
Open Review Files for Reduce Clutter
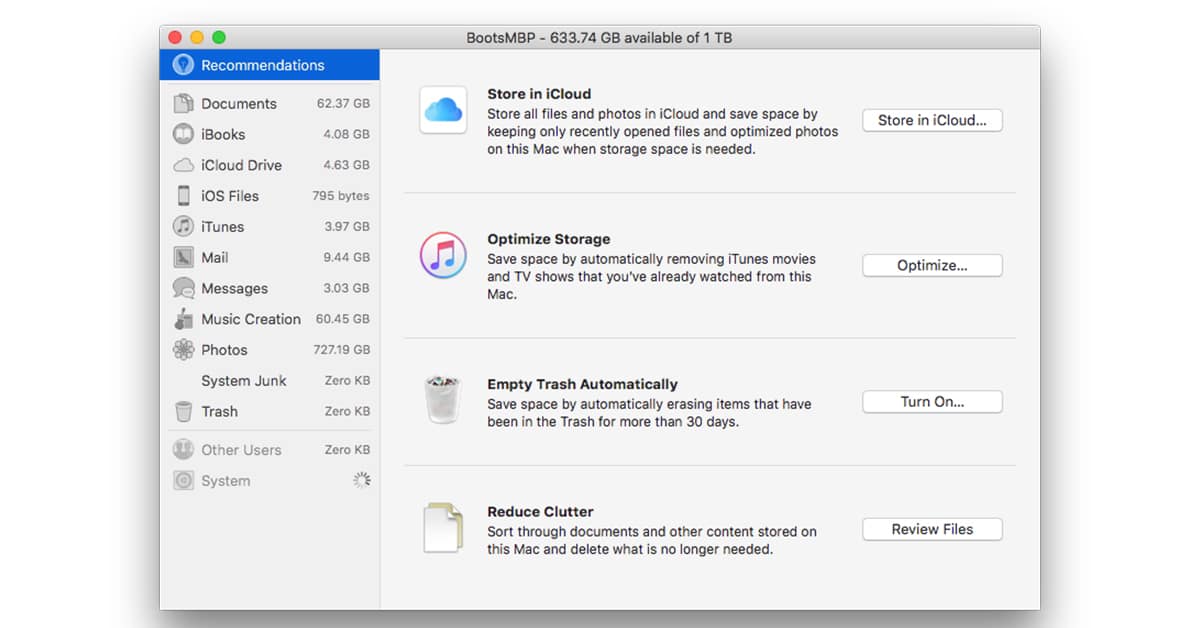(932, 529)
